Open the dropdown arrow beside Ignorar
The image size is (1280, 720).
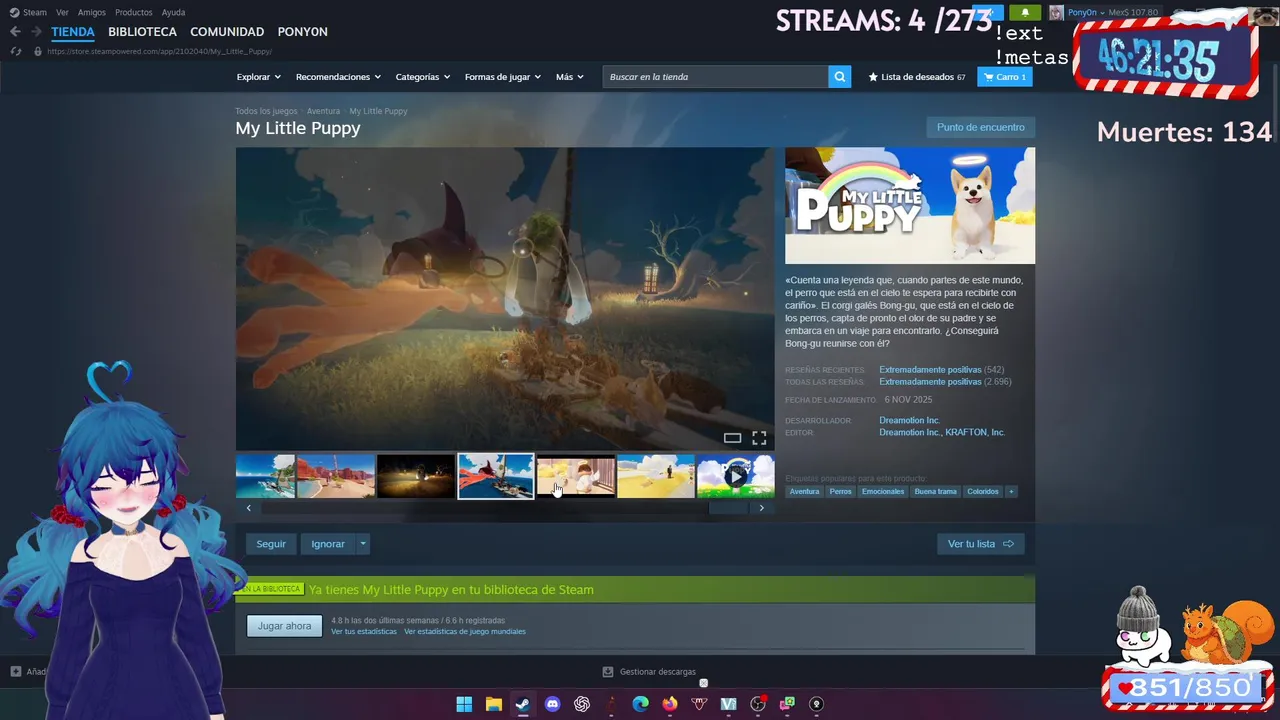click(363, 544)
